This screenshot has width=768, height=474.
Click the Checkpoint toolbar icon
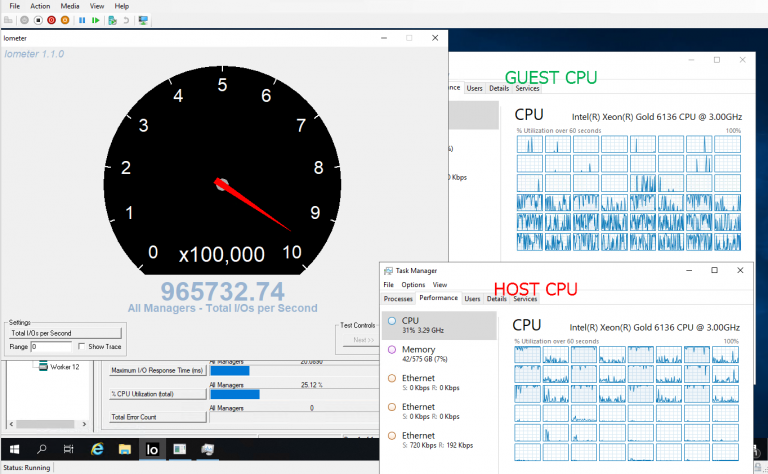[113, 20]
